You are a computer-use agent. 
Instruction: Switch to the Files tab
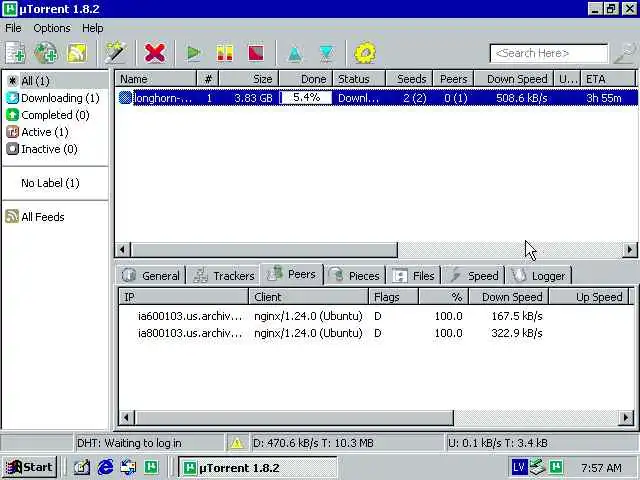pyautogui.click(x=414, y=276)
